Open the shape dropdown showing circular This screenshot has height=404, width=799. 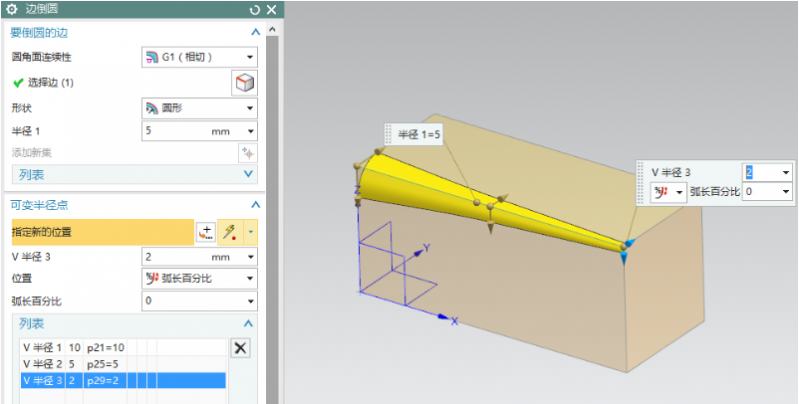[x=198, y=108]
